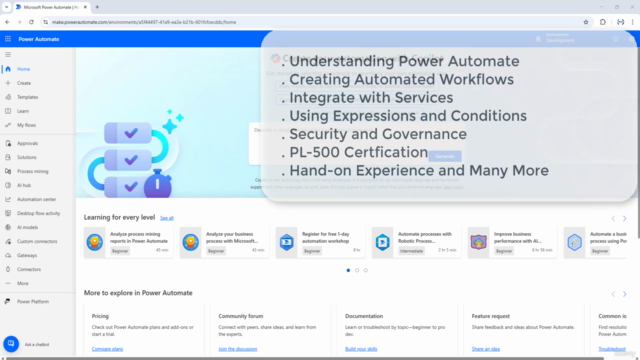Click the Power Automate header title
Viewport: 640px width, 360px height.
[x=39, y=39]
